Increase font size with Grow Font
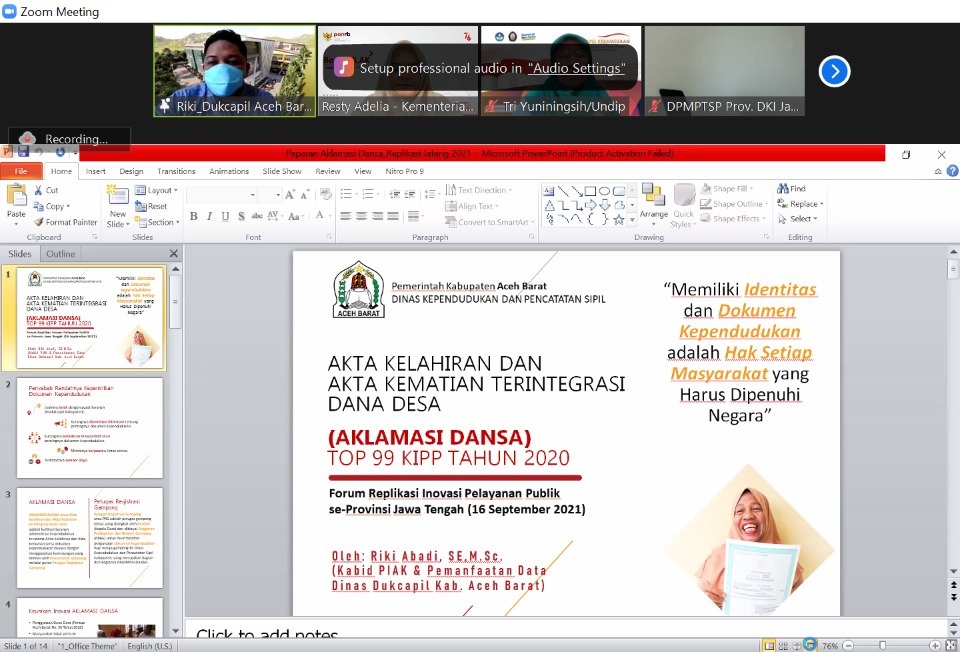This screenshot has height=652, width=962. click(x=290, y=194)
